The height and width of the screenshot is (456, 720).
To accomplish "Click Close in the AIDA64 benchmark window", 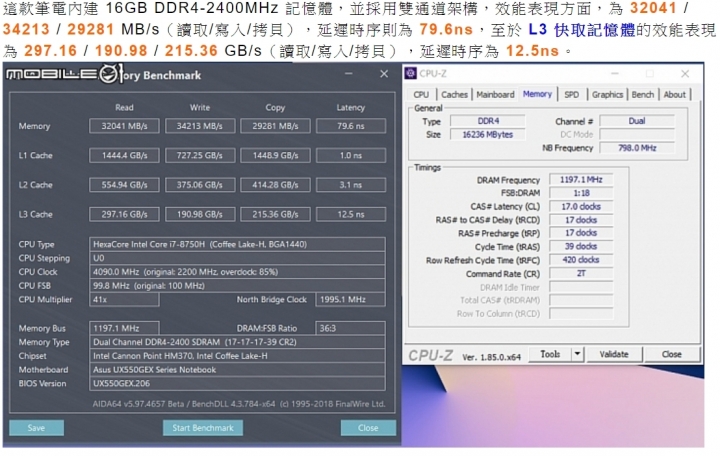I will pos(368,428).
